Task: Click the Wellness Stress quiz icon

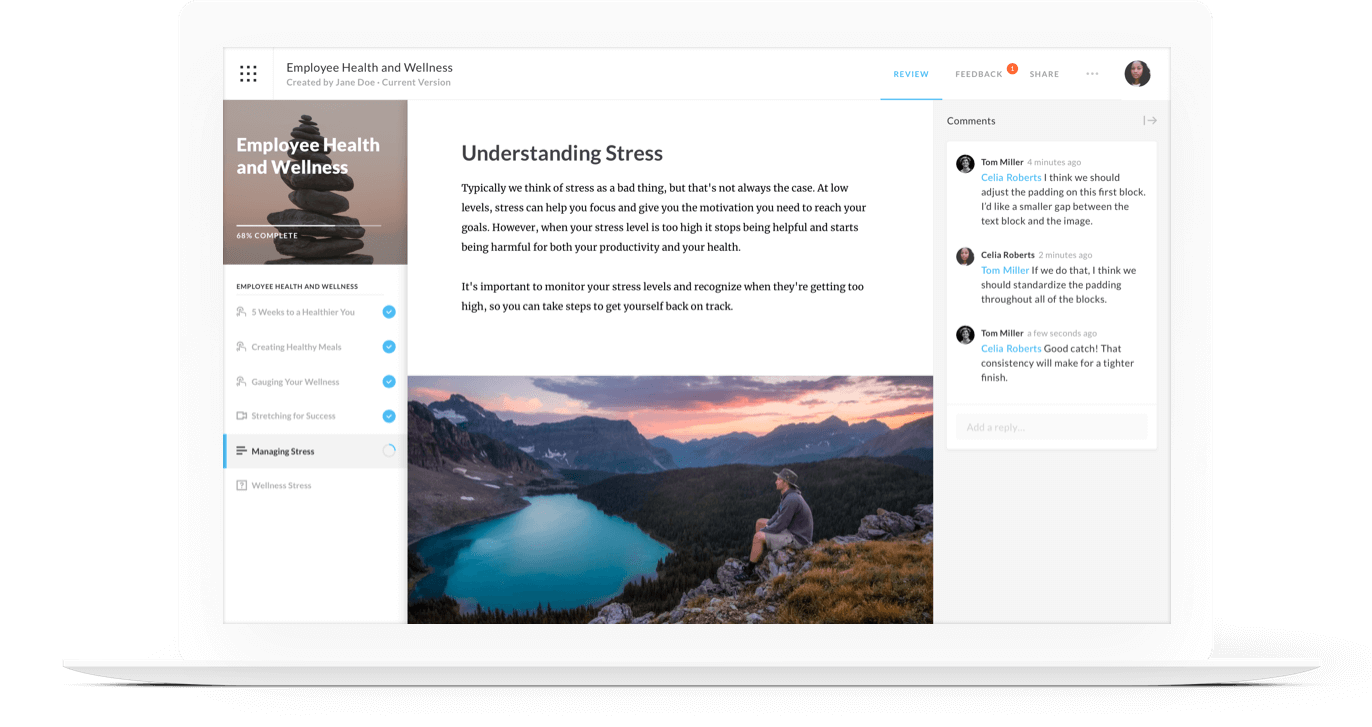Action: 241,485
